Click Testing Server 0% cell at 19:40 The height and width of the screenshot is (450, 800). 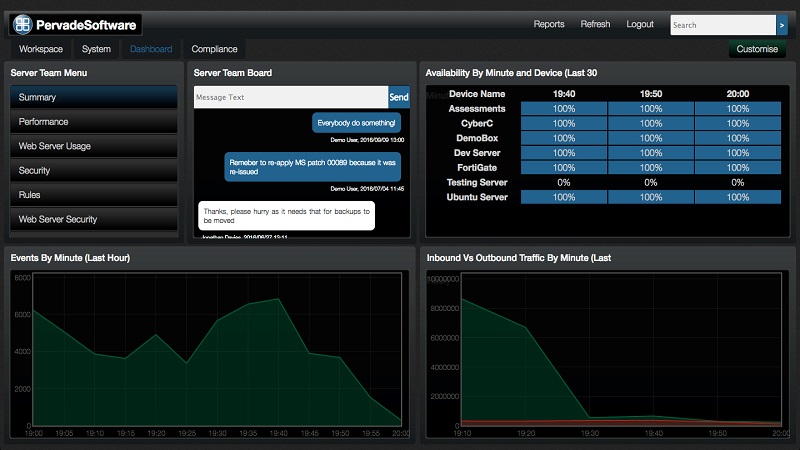(x=564, y=183)
